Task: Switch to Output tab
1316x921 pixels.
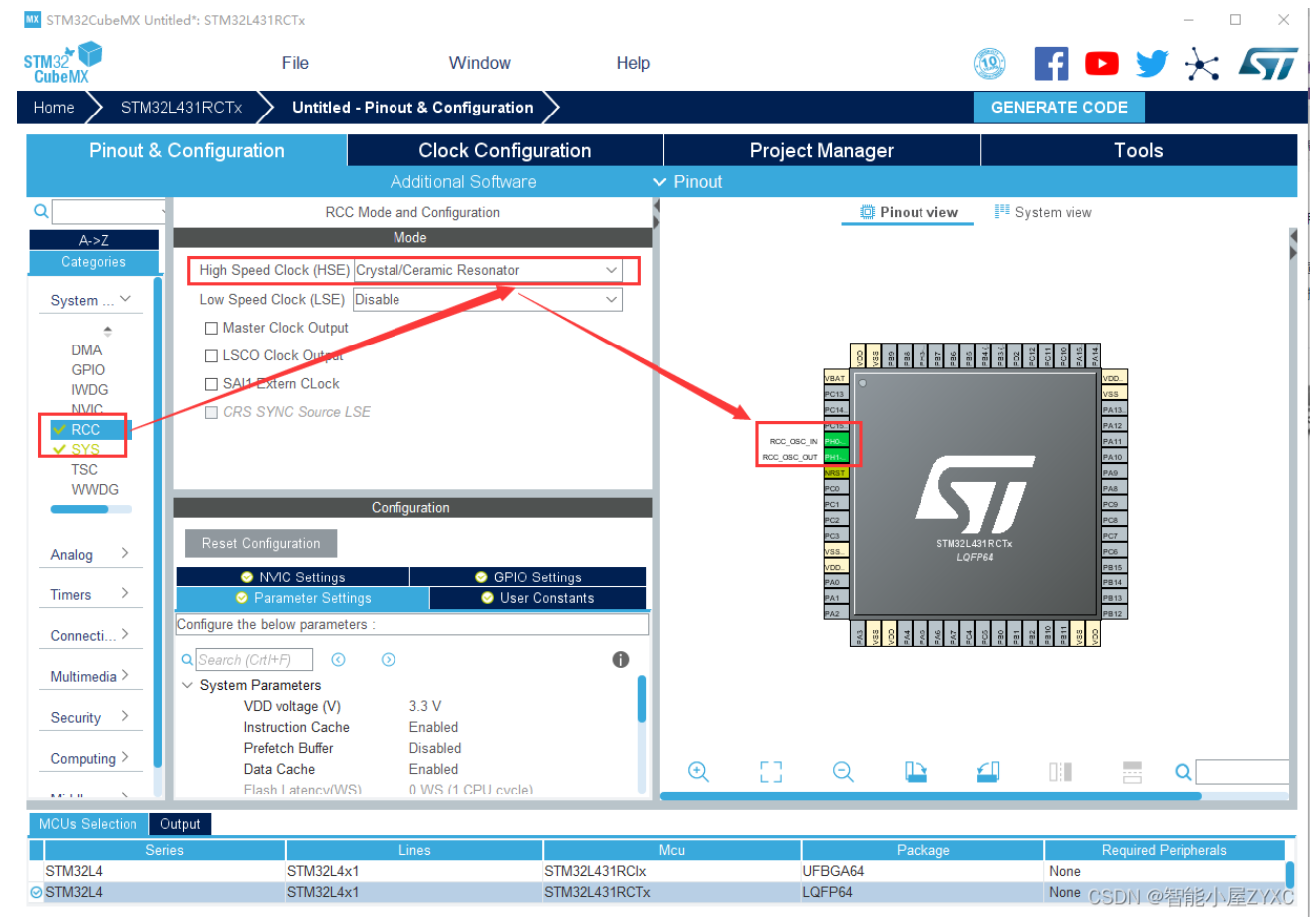Action: pos(180,824)
